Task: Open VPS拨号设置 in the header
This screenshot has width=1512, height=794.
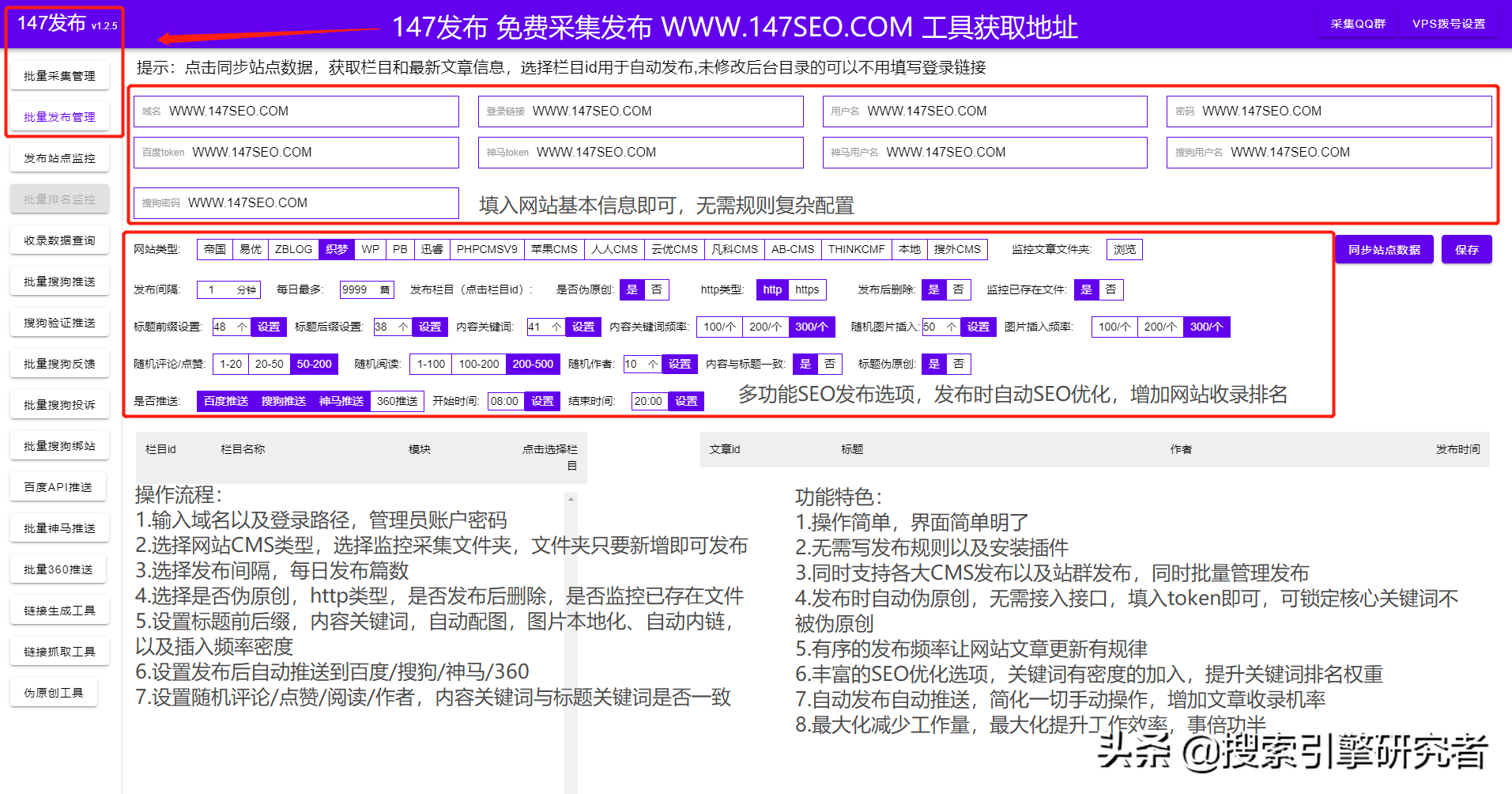Action: (1449, 24)
